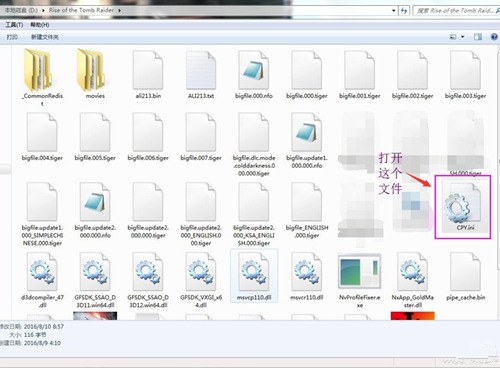Select the ALI213.txt text file
Image resolution: width=500 pixels, height=368 pixels.
[201, 75]
